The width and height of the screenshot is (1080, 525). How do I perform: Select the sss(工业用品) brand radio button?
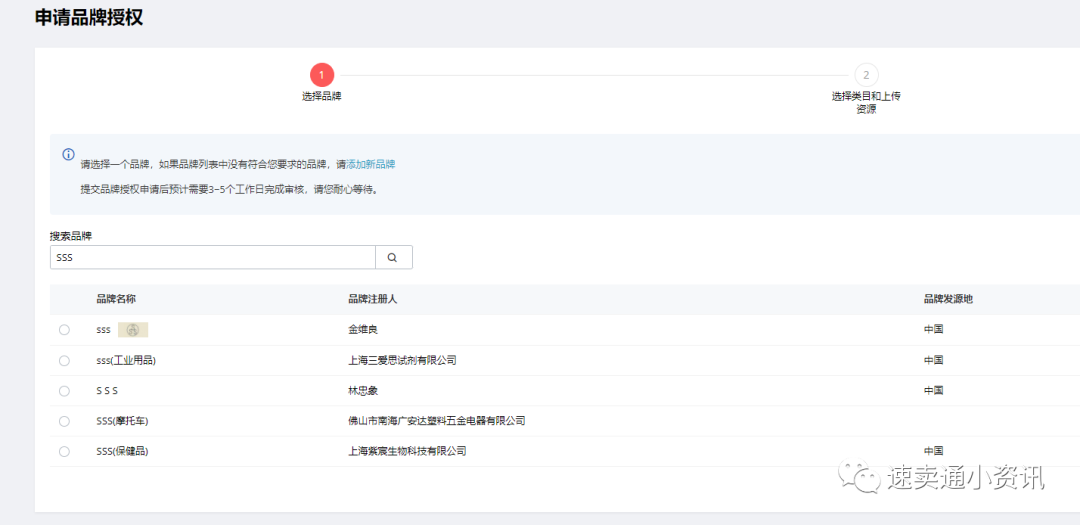pyautogui.click(x=64, y=360)
